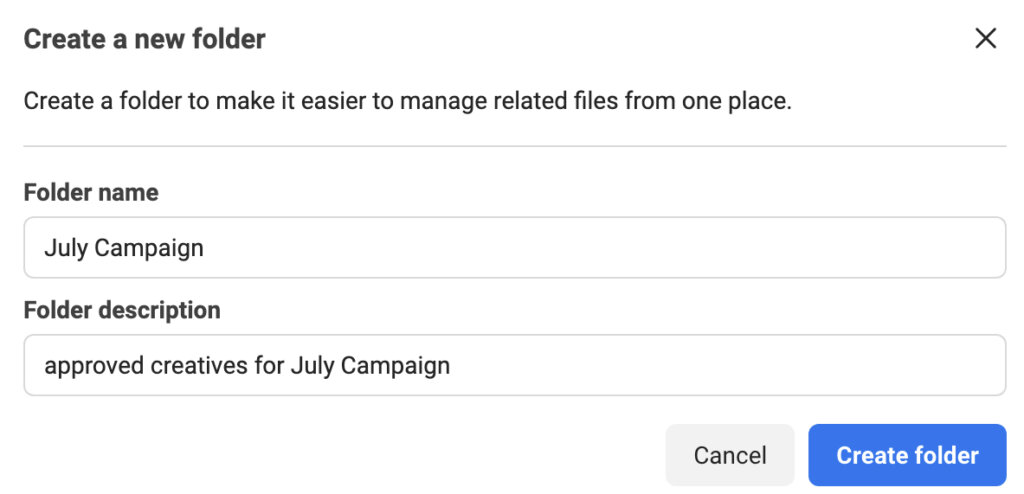The image size is (1024, 494).
Task: Click into the Folder description field
Action: (514, 365)
